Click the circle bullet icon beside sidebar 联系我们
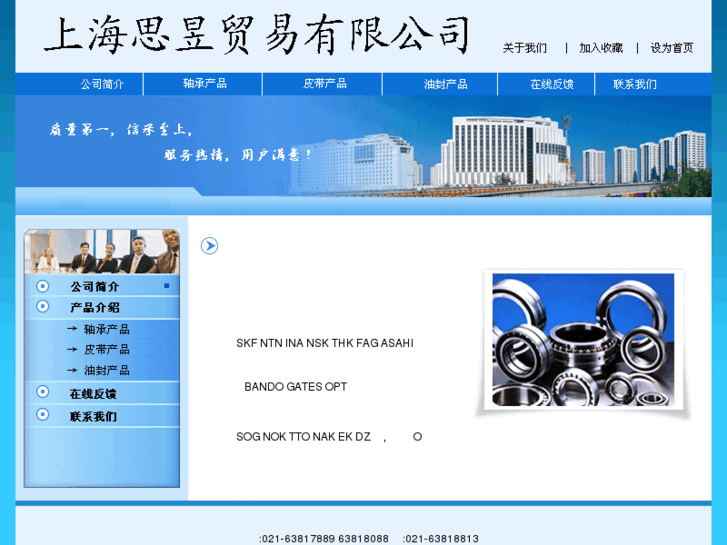Viewport: 727px width, 545px height. coord(42,414)
